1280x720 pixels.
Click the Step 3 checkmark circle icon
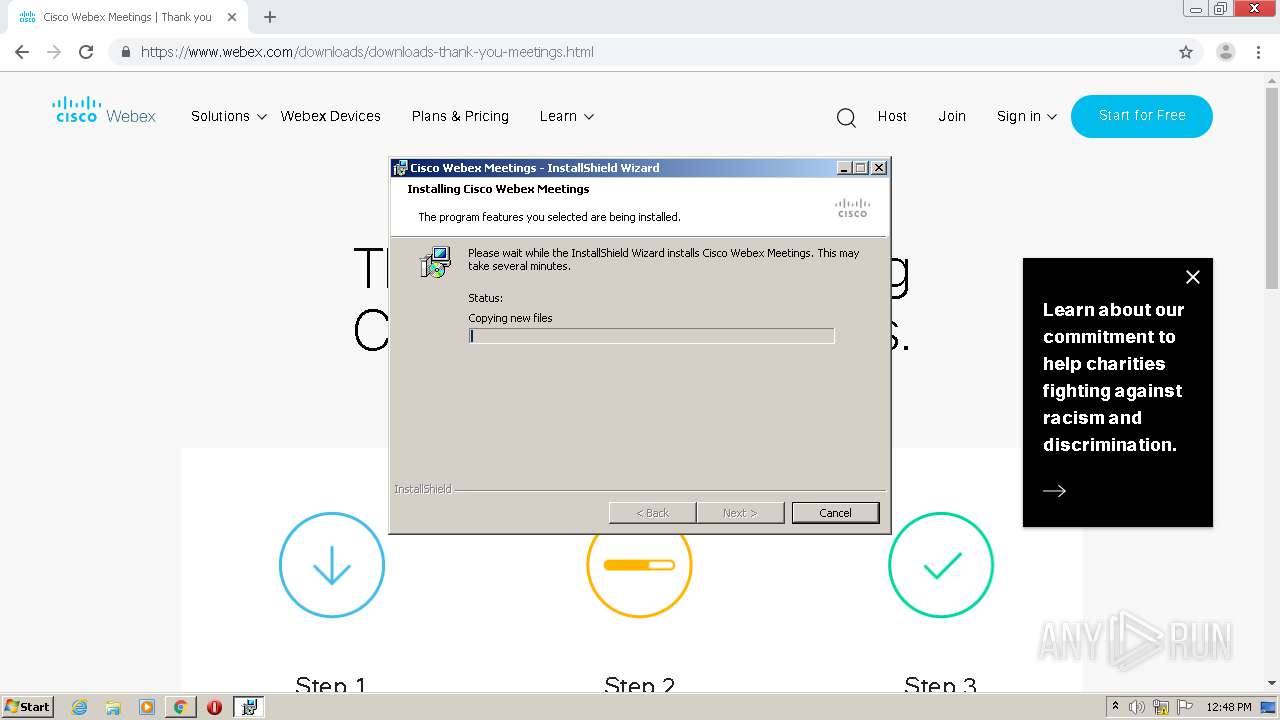click(x=941, y=565)
